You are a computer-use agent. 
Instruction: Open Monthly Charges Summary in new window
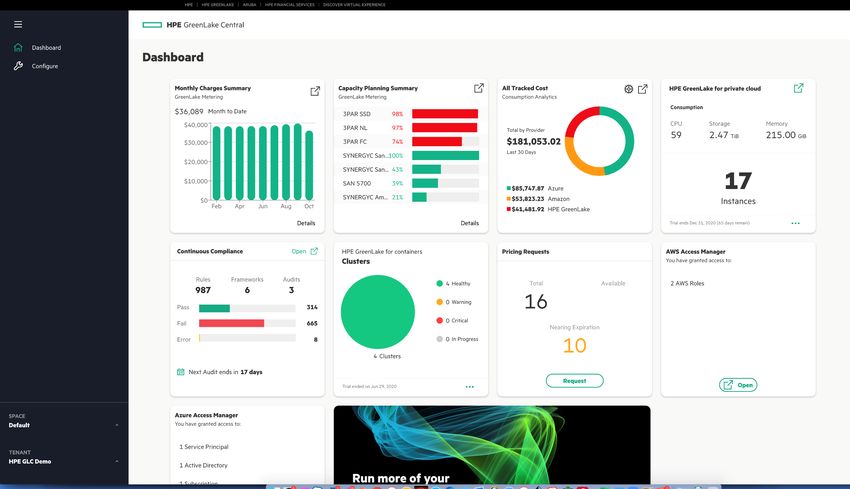[x=315, y=91]
